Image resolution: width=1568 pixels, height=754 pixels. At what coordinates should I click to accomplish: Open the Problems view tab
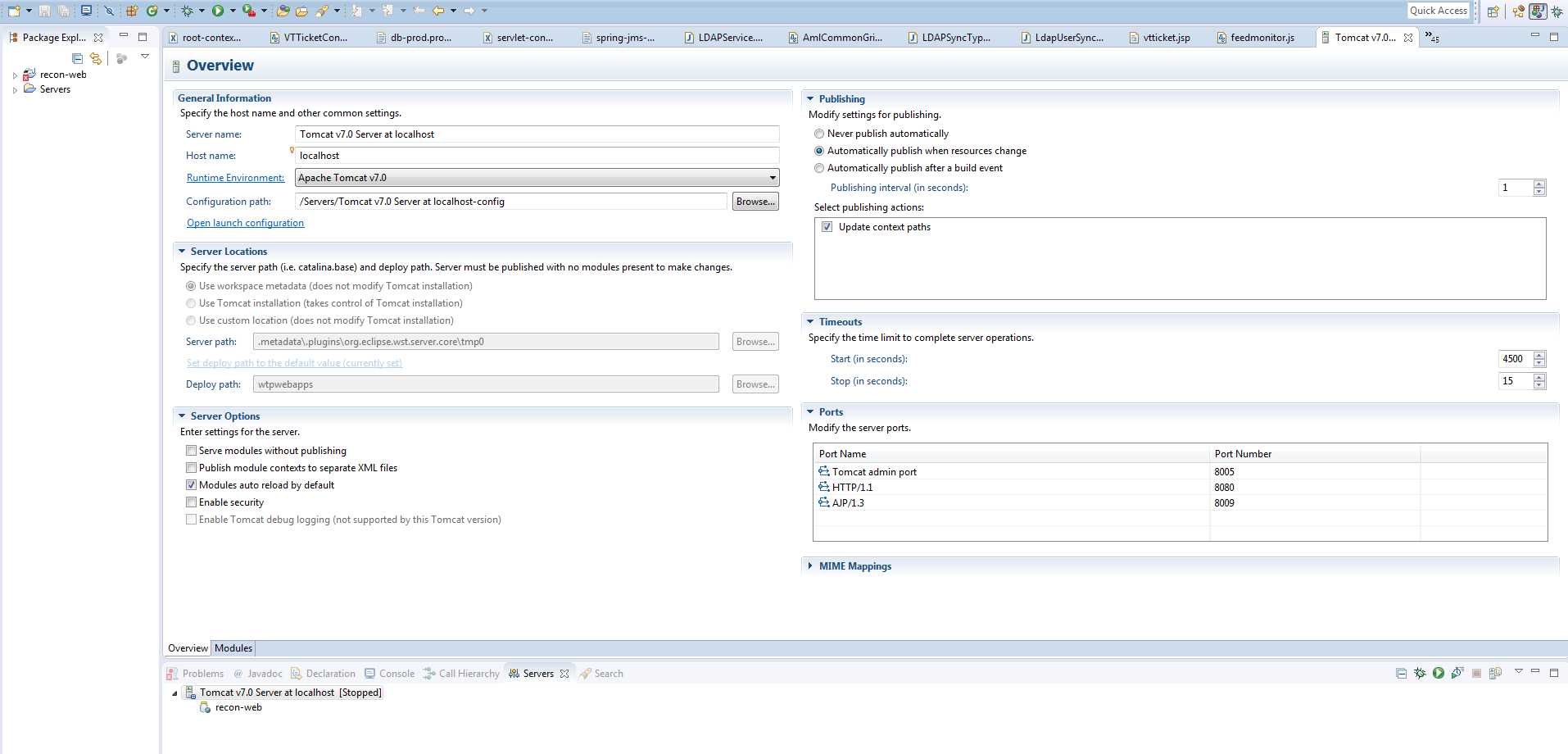(195, 674)
